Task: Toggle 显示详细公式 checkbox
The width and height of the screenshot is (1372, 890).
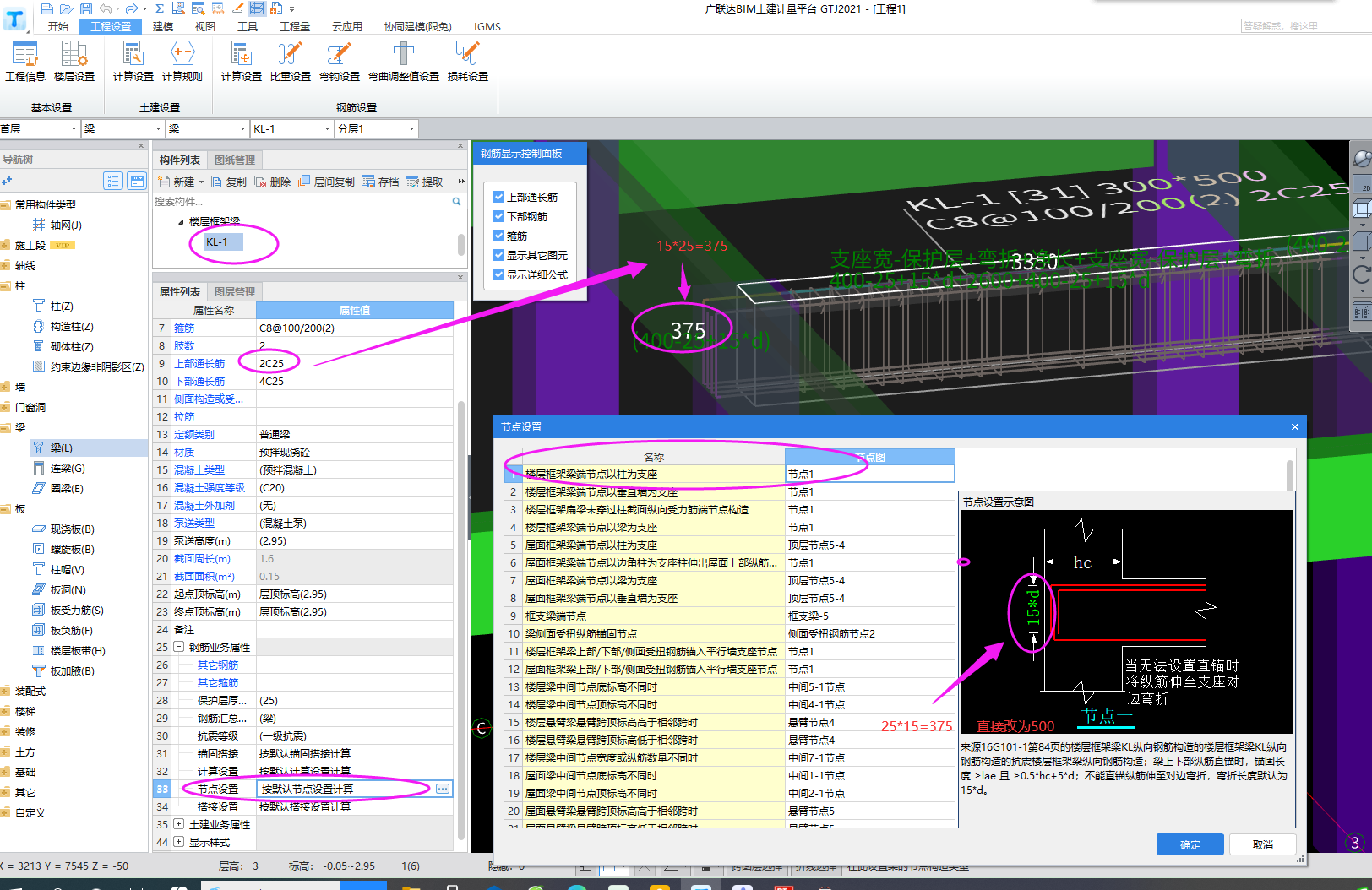Action: click(x=498, y=274)
